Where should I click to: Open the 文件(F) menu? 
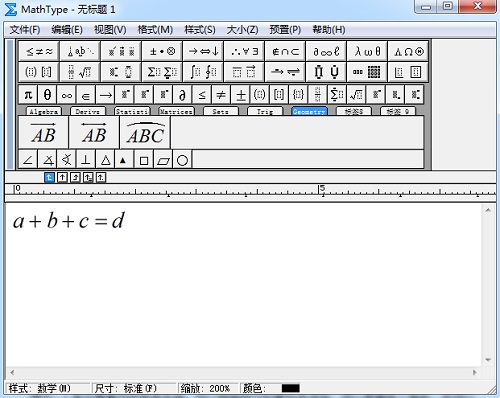pyautogui.click(x=25, y=30)
